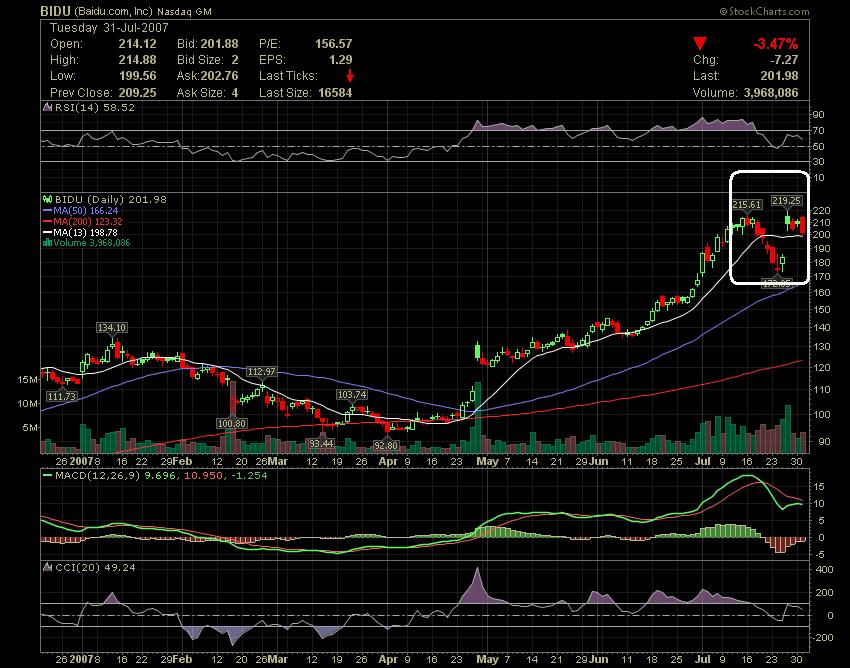The height and width of the screenshot is (668, 850).
Task: Click the Bid Size value 2
Action: [x=235, y=60]
